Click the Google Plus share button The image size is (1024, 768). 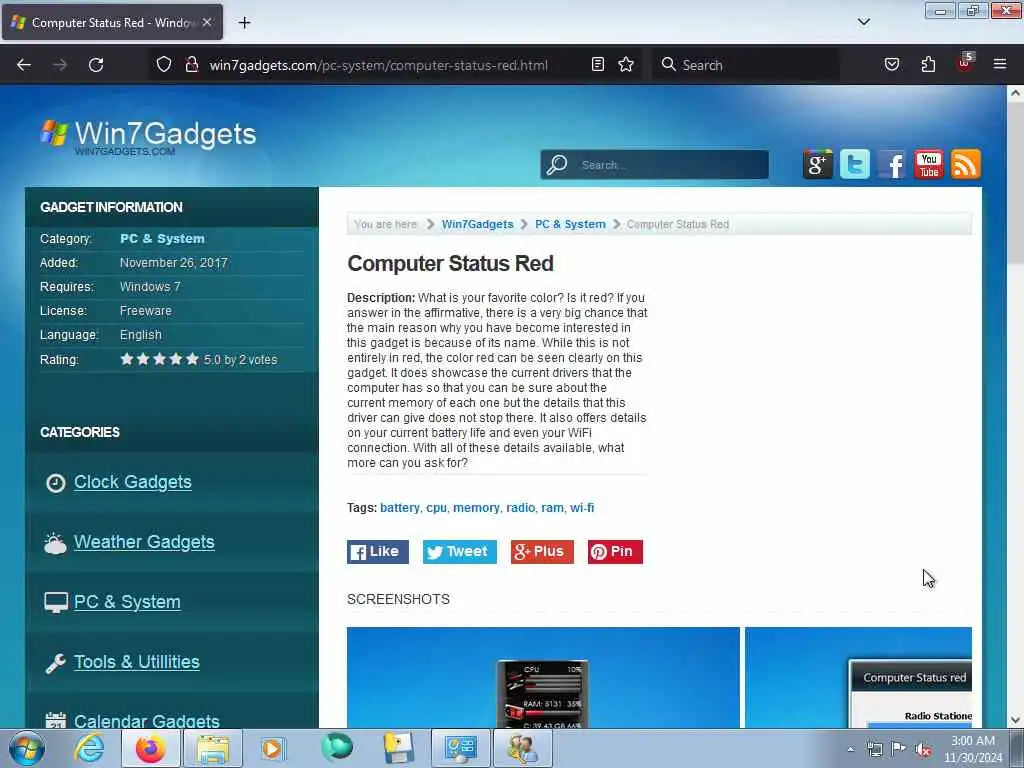coord(542,552)
